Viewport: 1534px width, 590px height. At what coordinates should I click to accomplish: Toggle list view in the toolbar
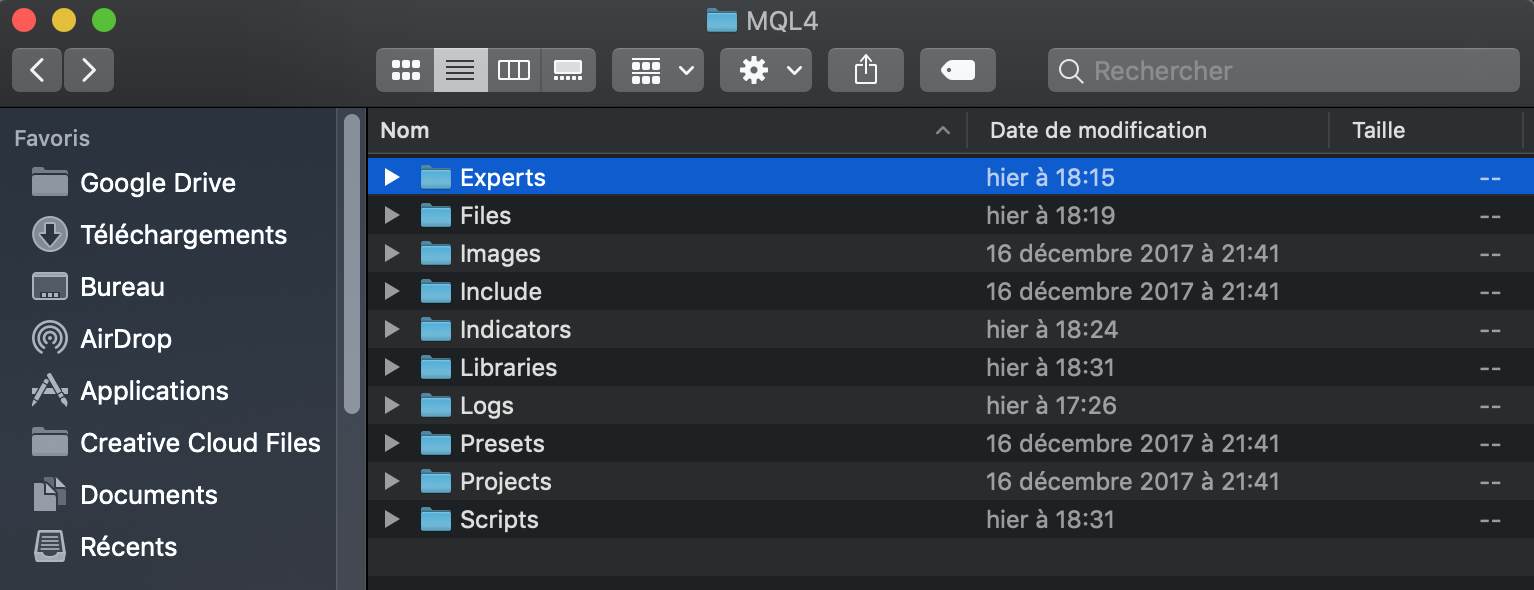(460, 70)
